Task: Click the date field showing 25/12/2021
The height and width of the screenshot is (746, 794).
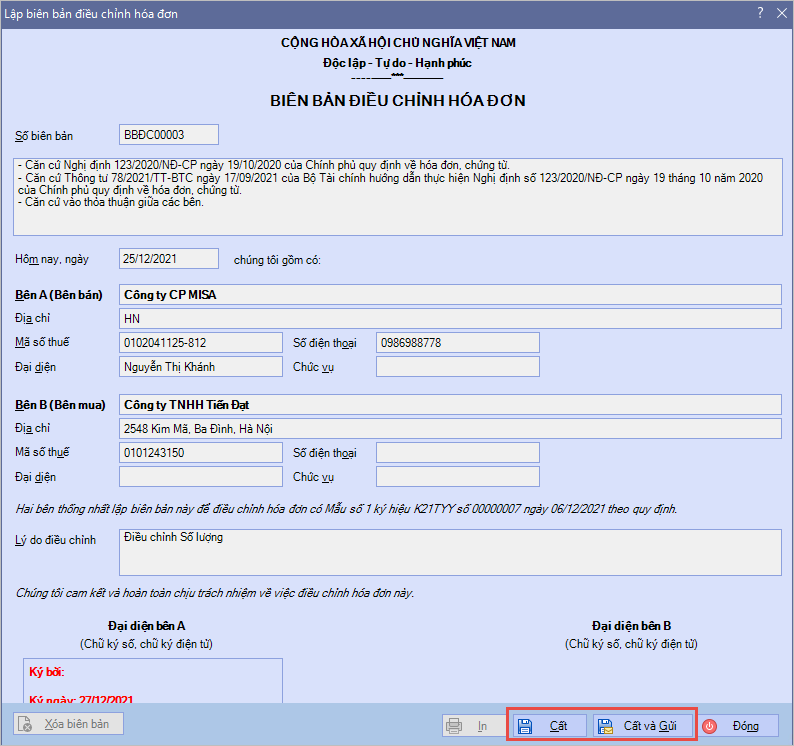Action: click(x=168, y=259)
